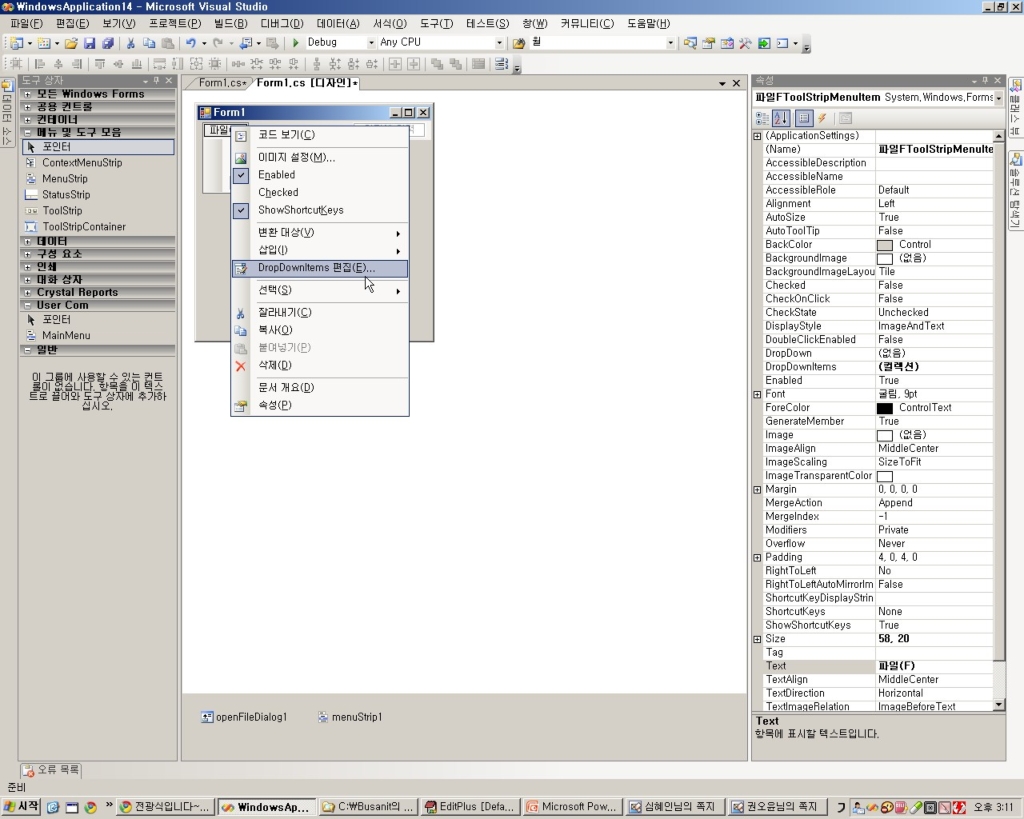Sort properties alphabetically with A-Z icon

[780, 118]
